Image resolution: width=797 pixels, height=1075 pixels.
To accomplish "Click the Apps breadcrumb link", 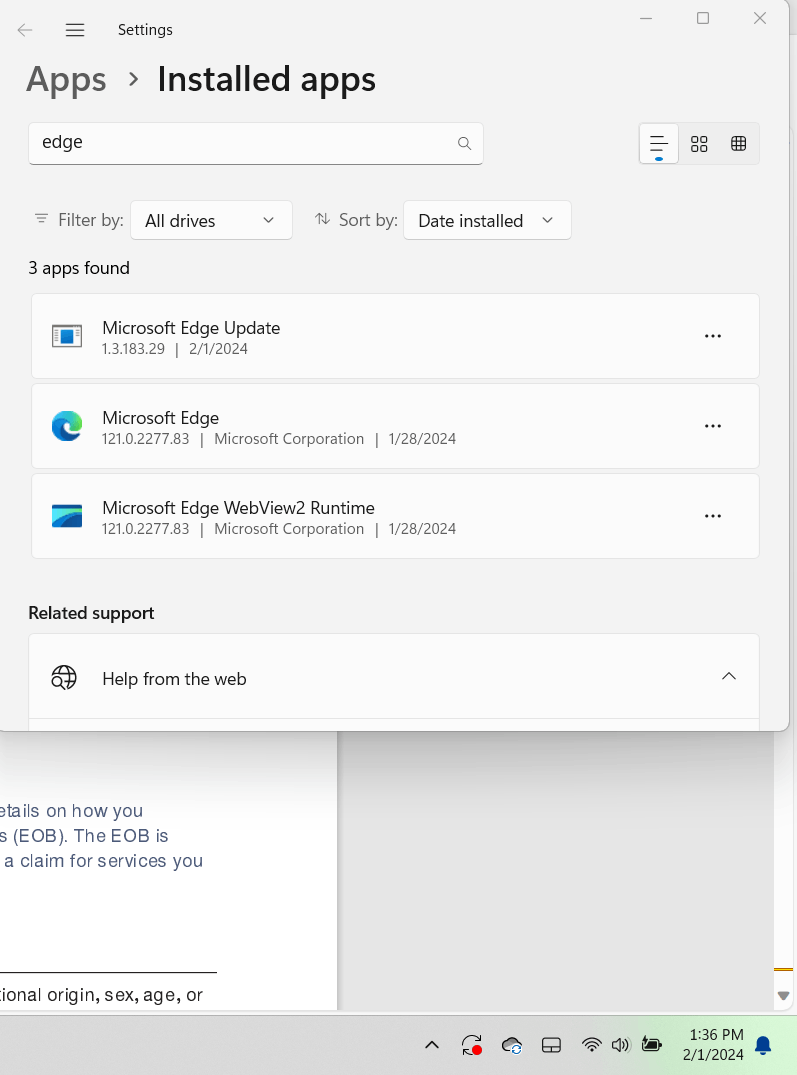I will click(x=66, y=79).
